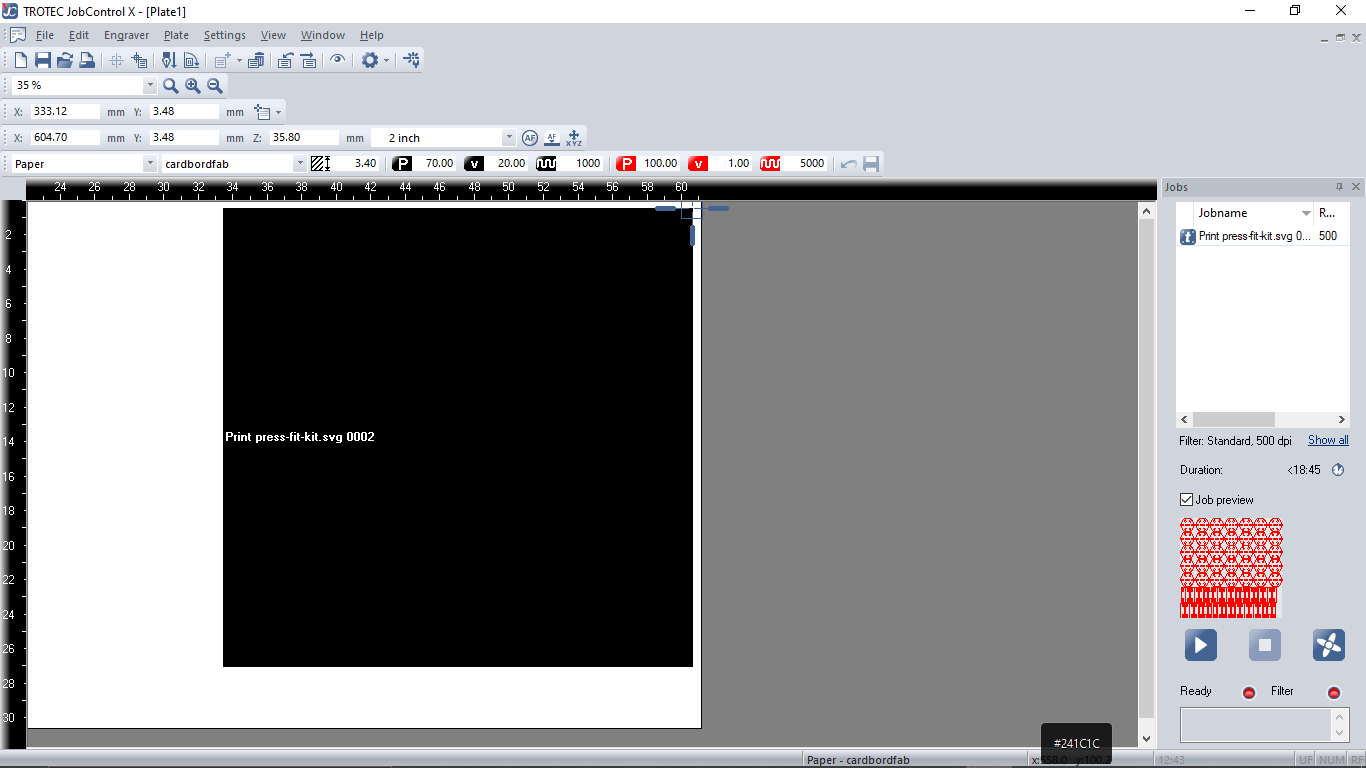This screenshot has width=1366, height=768.
Task: Open the Help menu
Action: [x=371, y=35]
